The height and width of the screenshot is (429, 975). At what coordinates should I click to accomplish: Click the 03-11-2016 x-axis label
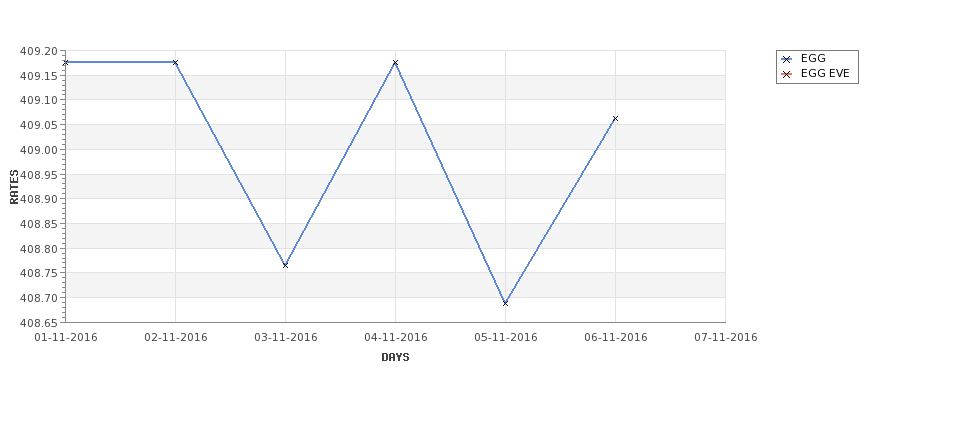(x=285, y=338)
